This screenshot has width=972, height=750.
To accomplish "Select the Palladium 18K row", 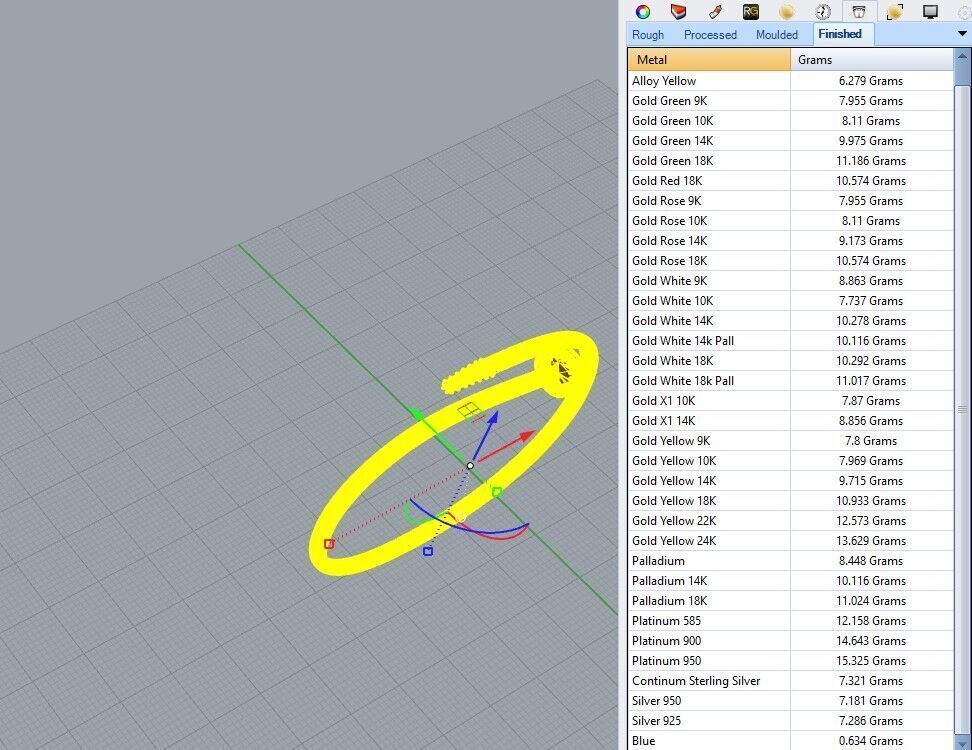I will coord(790,601).
